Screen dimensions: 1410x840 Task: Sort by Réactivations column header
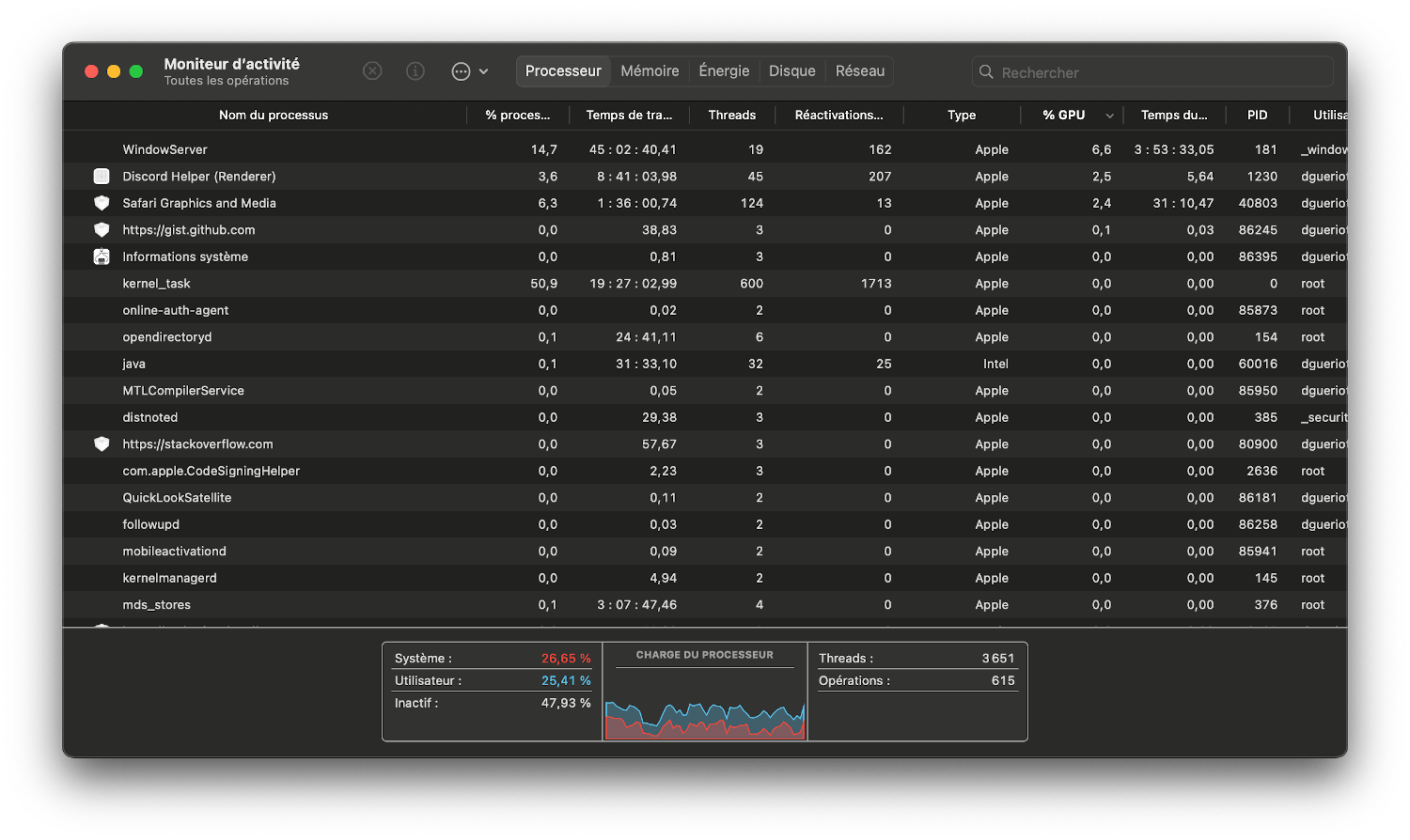(x=839, y=116)
